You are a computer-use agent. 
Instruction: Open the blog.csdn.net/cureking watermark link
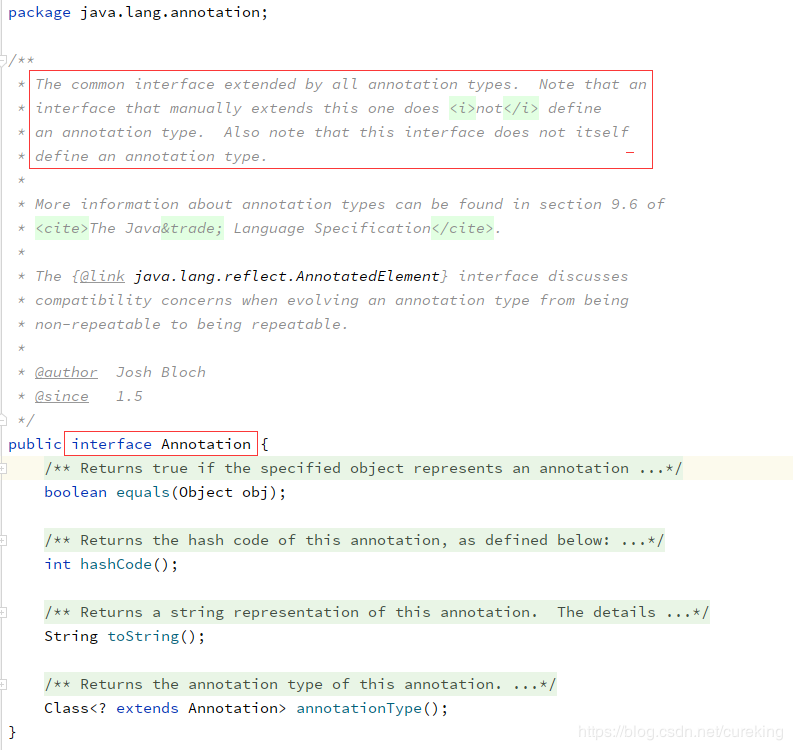click(681, 731)
